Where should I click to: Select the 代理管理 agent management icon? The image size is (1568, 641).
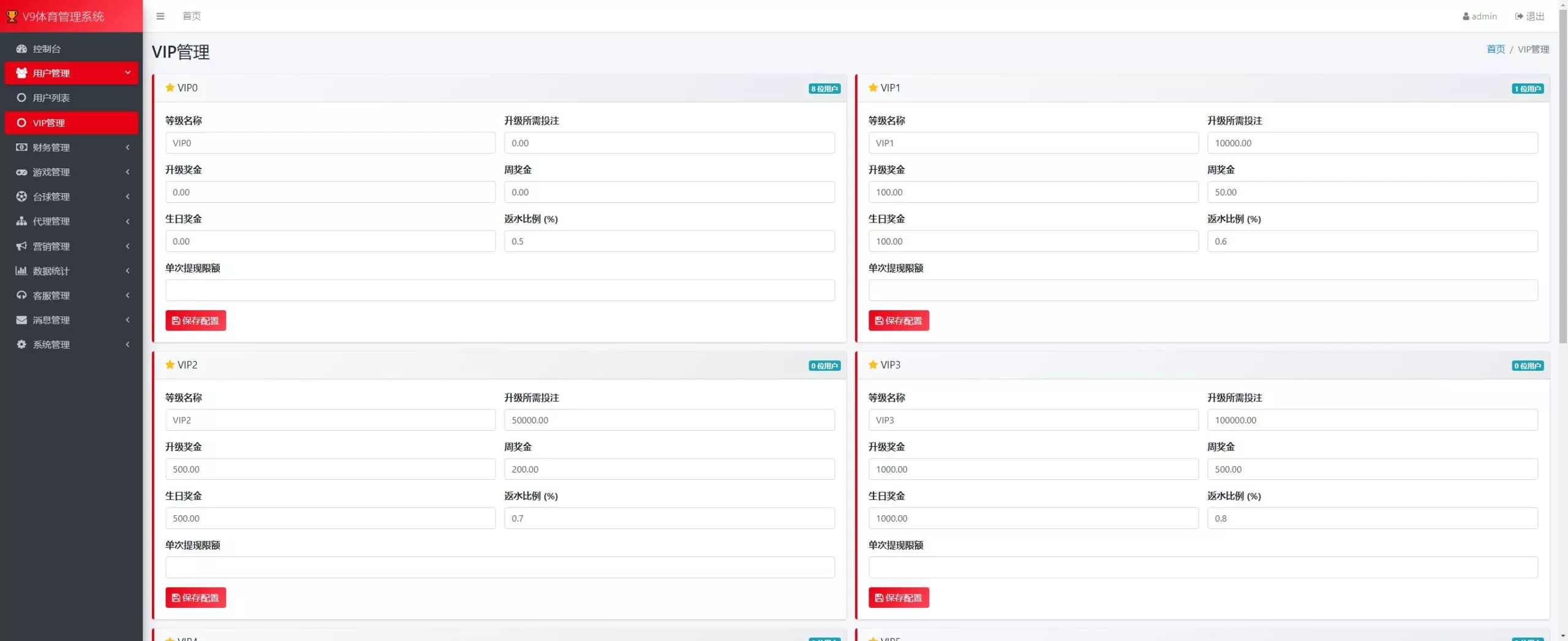pyautogui.click(x=21, y=221)
